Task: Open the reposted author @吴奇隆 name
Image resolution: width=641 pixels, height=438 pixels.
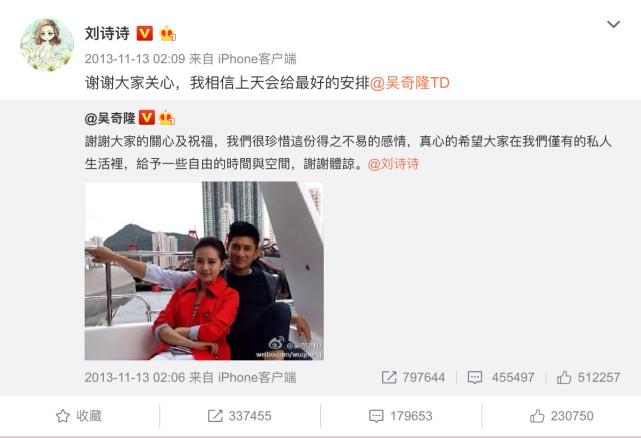Action: [110, 118]
